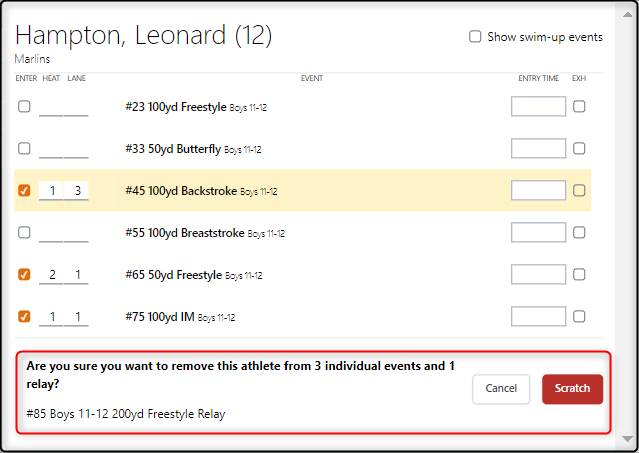Click scrollbar up arrow
Viewport: 639px width, 453px height.
click(x=627, y=14)
